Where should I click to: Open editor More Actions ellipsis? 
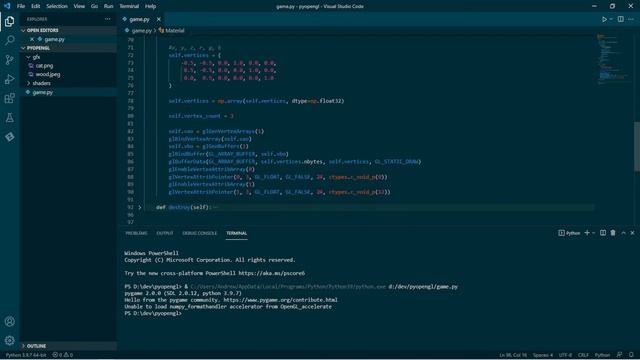click(631, 19)
